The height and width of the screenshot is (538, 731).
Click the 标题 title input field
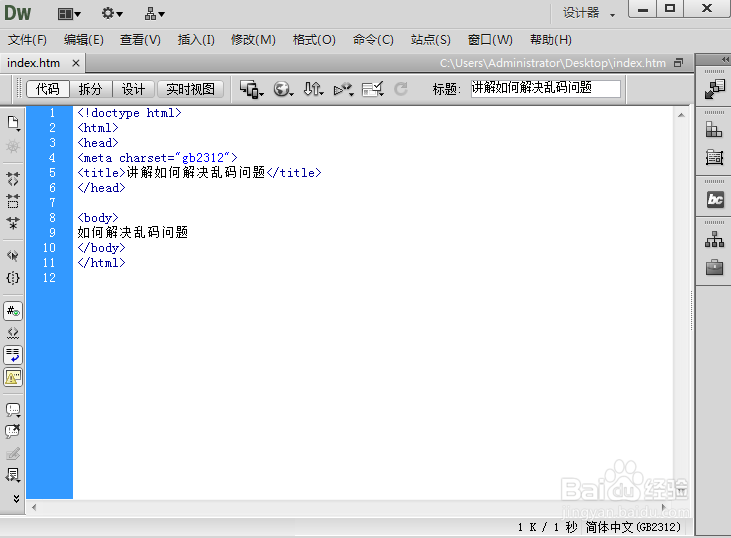pyautogui.click(x=545, y=89)
